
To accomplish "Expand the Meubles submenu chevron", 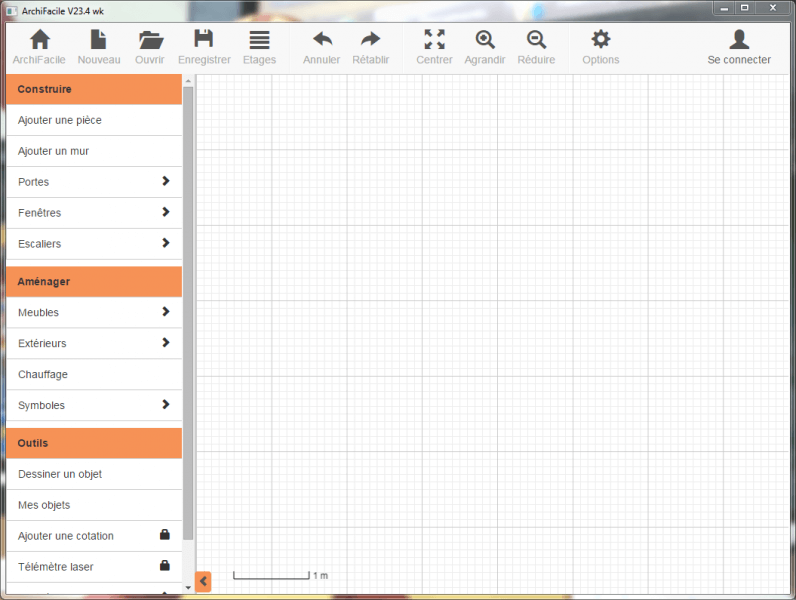I will [x=165, y=312].
